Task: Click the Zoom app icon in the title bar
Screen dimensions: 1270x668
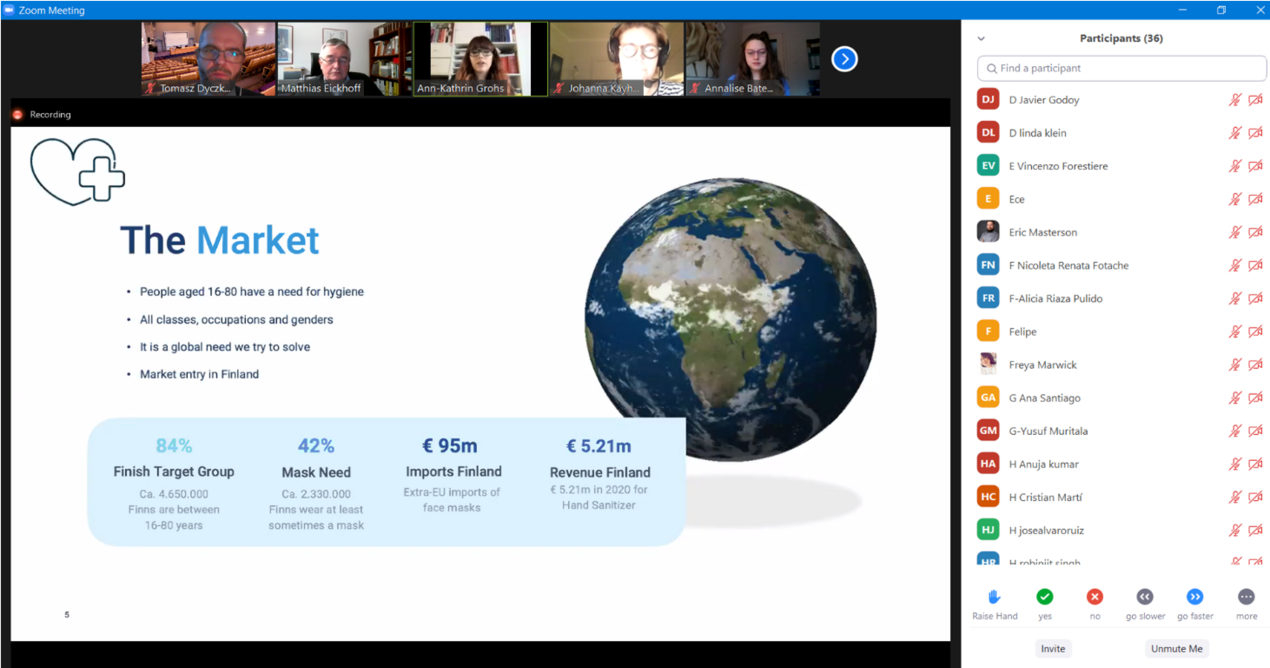Action: pos(9,10)
